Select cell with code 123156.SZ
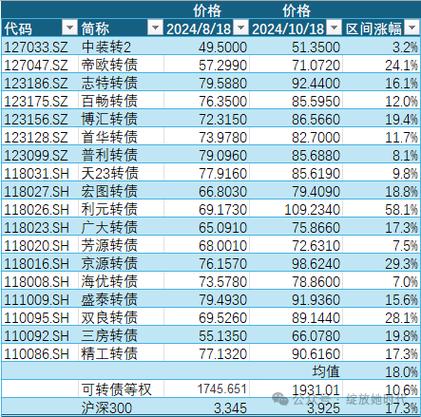This screenshot has width=421, height=417. click(40, 119)
